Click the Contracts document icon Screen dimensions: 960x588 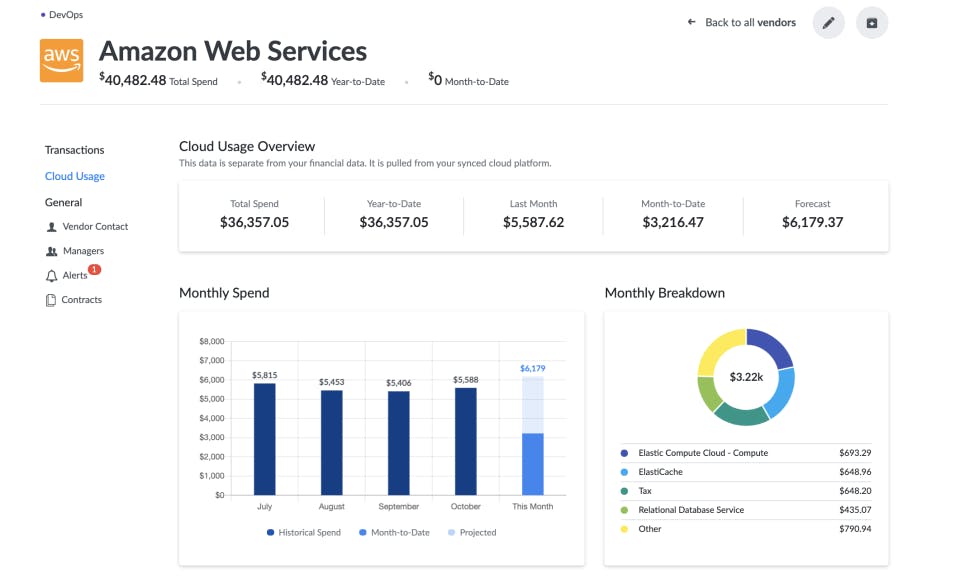coord(51,300)
